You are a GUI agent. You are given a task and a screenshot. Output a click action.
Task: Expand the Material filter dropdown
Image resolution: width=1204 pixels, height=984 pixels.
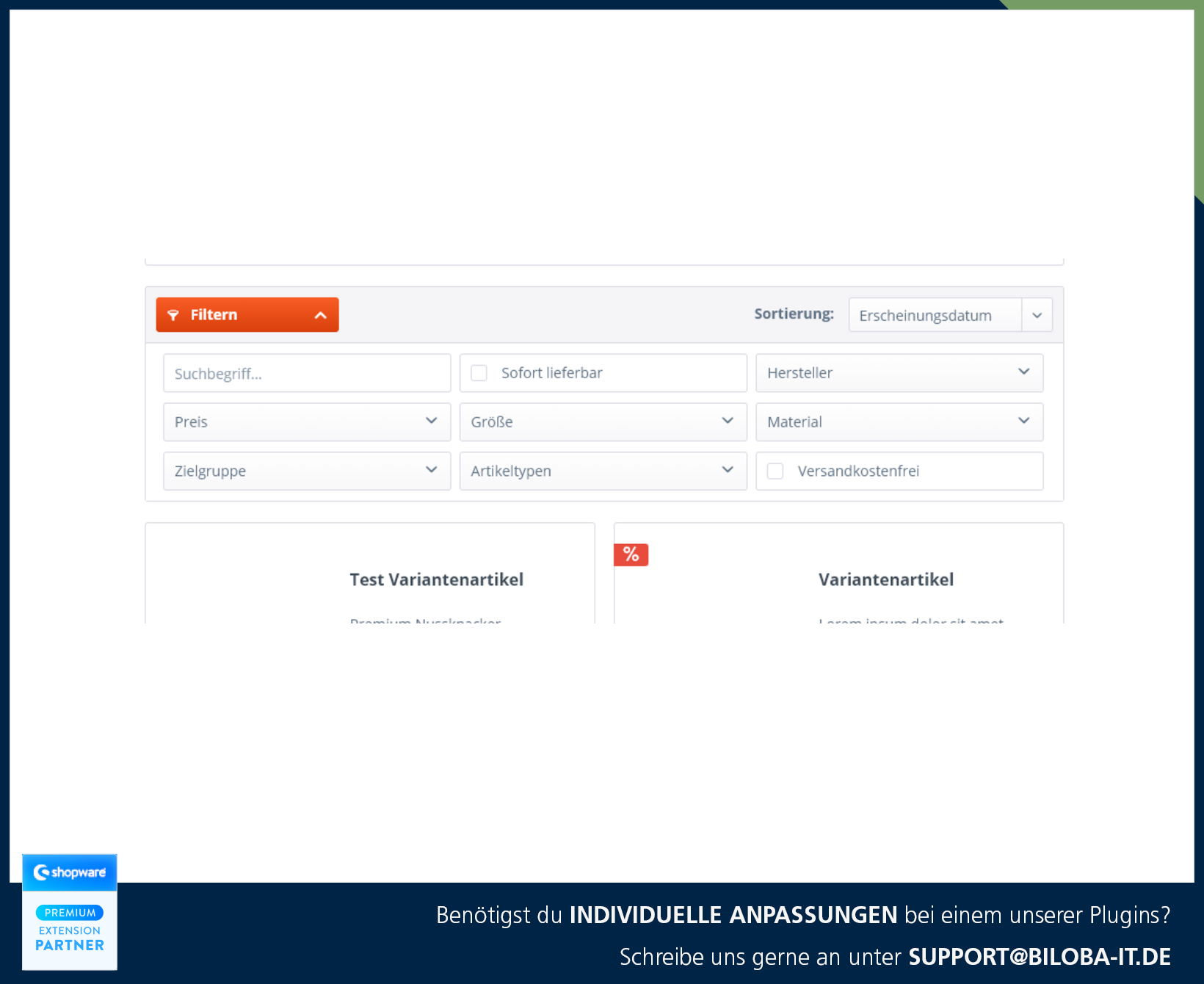[x=899, y=422]
